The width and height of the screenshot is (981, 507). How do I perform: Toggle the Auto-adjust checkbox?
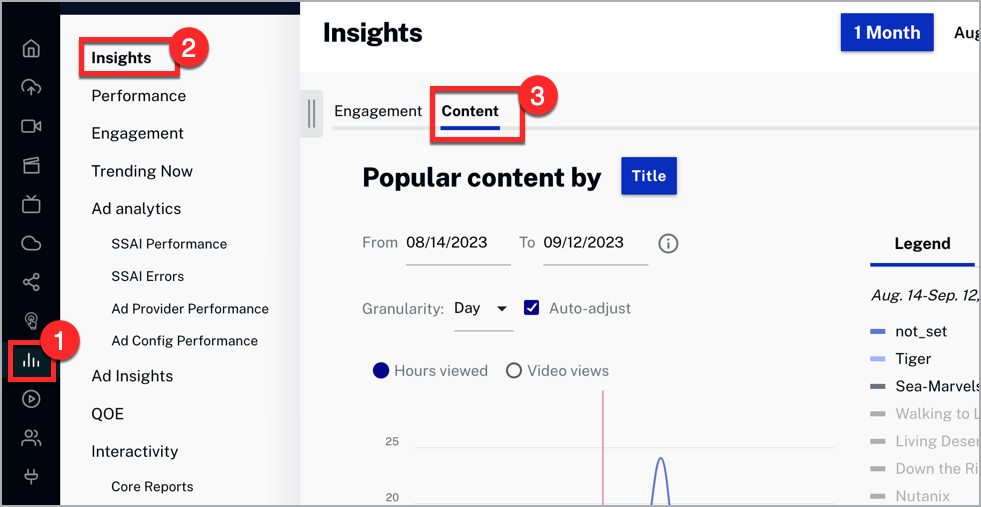(532, 308)
